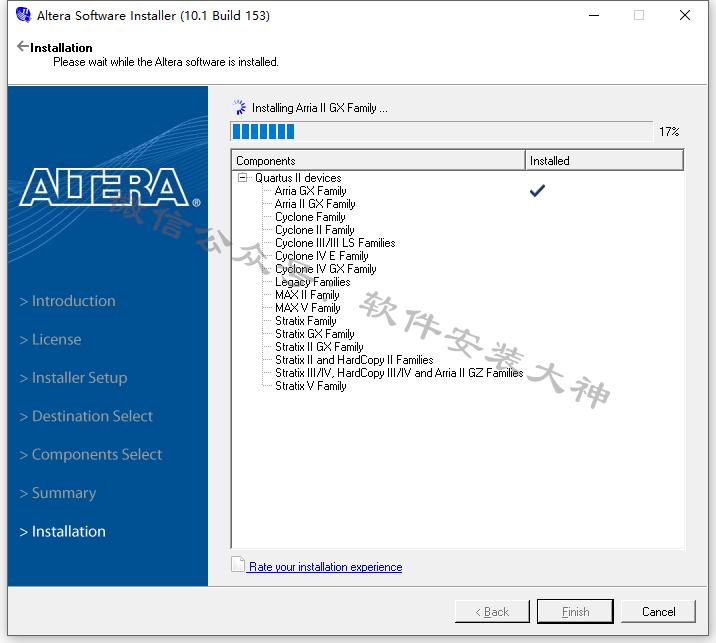Select Stratix III/IV, HardCopy III/IV row
The height and width of the screenshot is (643, 716).
click(399, 373)
